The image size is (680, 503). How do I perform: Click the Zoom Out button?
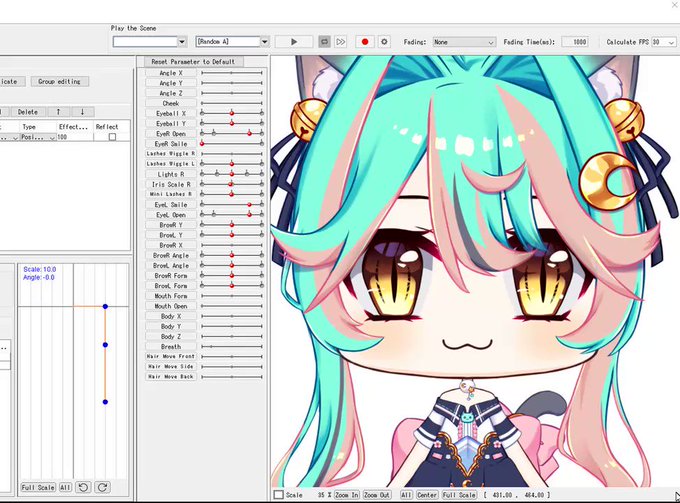tap(377, 495)
